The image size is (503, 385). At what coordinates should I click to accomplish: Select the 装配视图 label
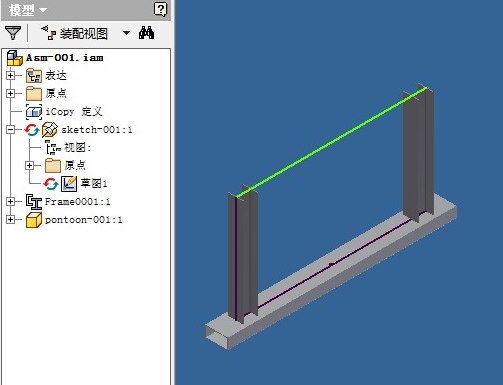[x=84, y=34]
